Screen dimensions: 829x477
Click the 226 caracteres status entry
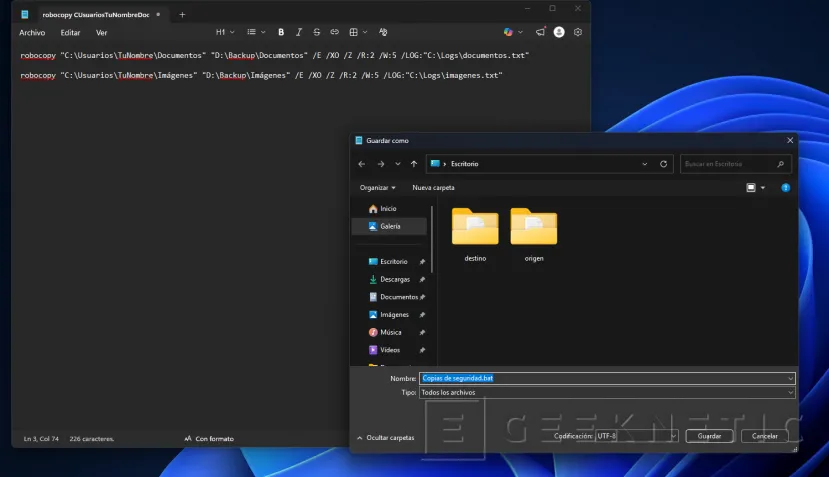click(91, 439)
